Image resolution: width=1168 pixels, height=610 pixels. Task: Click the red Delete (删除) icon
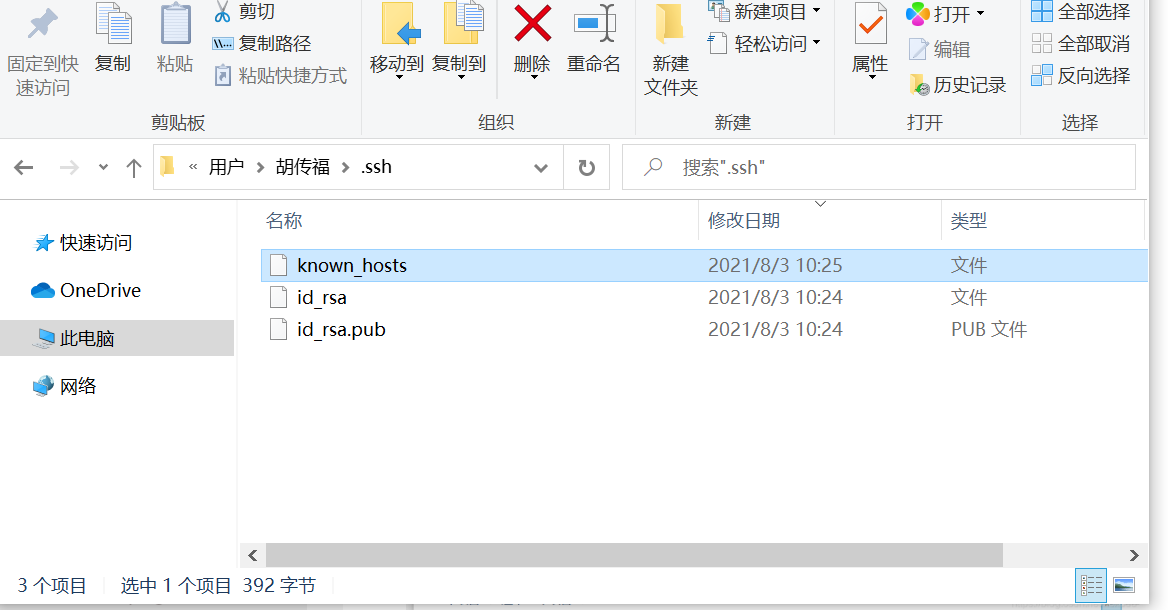(533, 24)
